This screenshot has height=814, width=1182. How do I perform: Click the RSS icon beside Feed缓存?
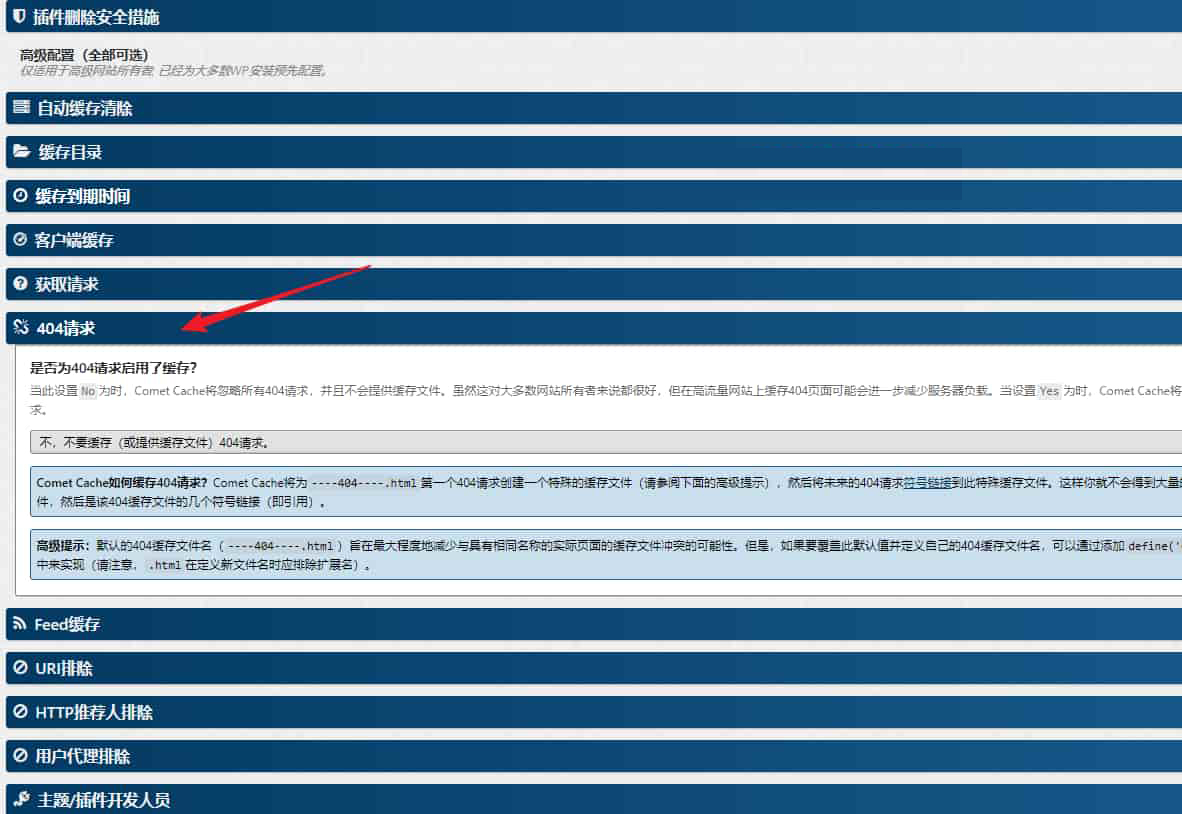coord(20,623)
